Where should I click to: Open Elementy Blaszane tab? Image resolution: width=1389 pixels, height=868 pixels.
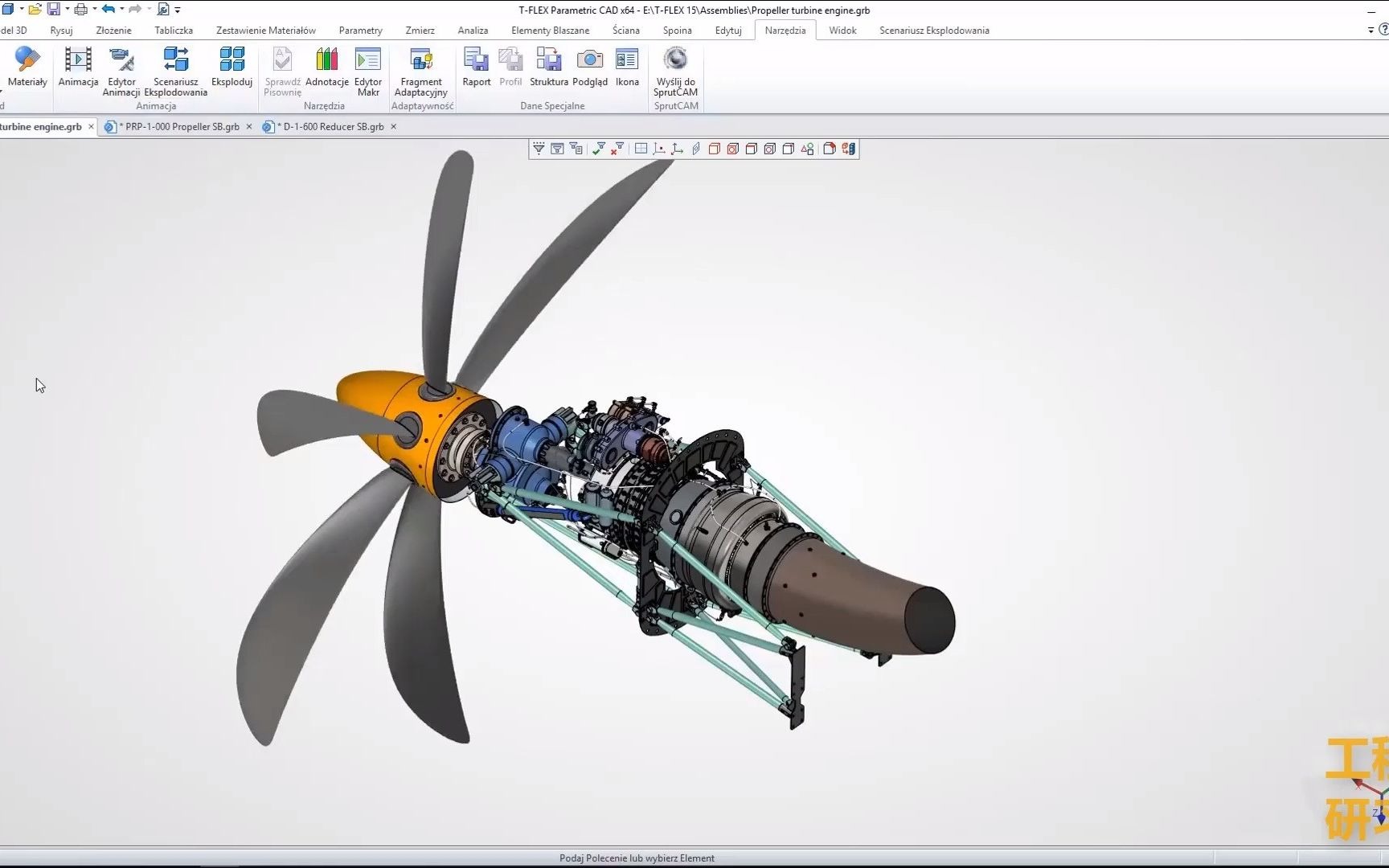pyautogui.click(x=550, y=31)
